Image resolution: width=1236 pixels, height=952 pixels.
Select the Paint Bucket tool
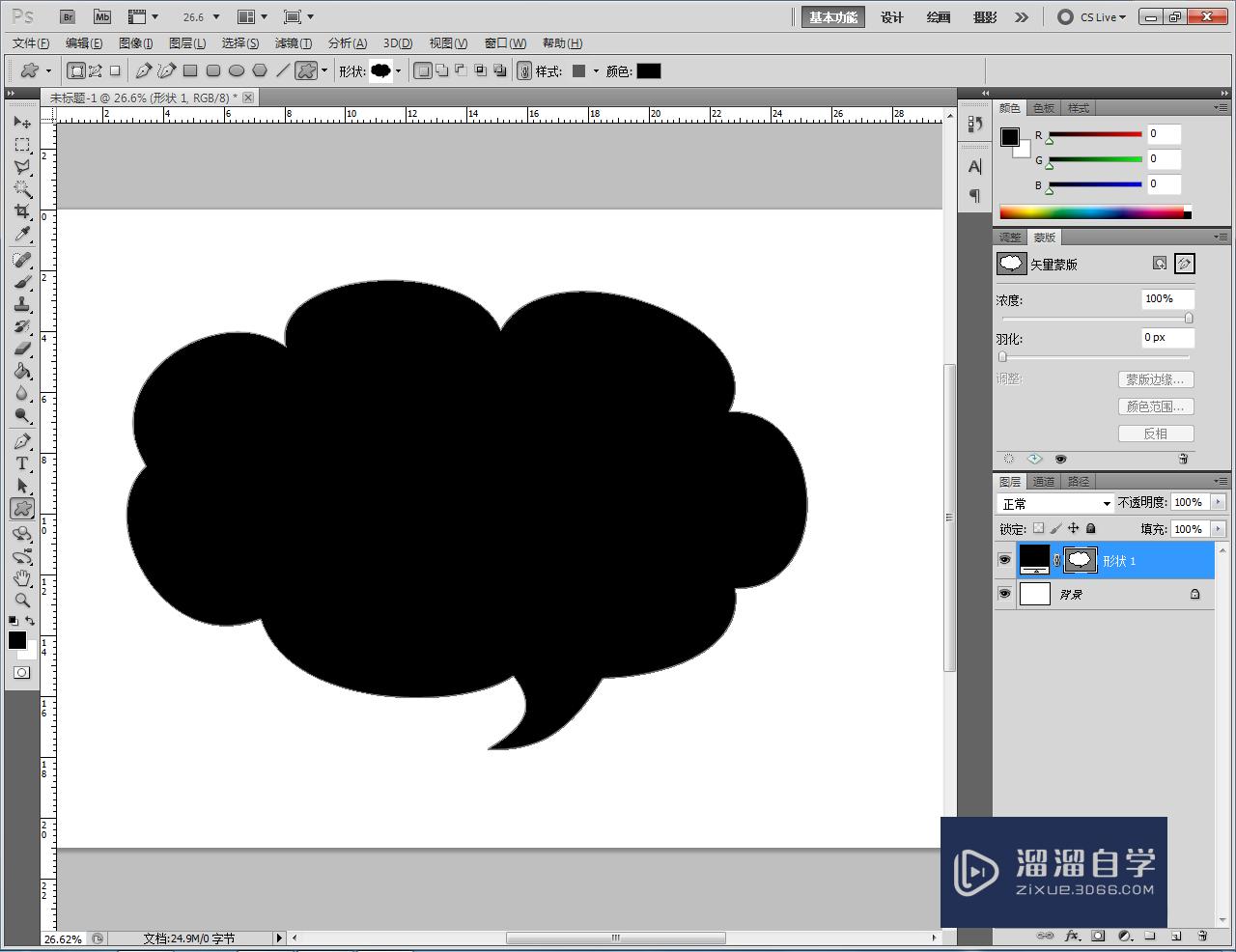point(22,372)
